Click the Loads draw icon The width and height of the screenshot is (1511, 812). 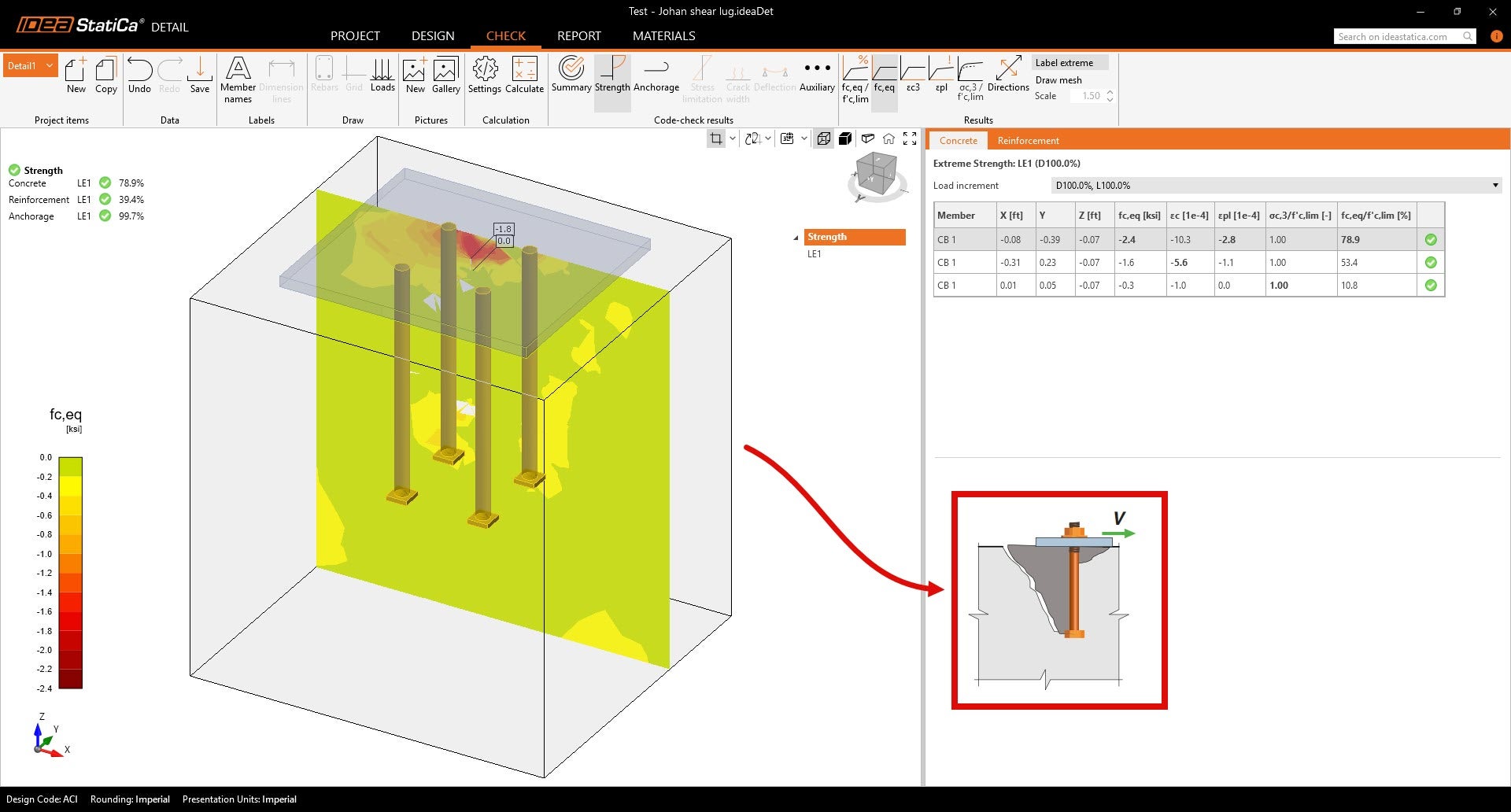point(382,76)
